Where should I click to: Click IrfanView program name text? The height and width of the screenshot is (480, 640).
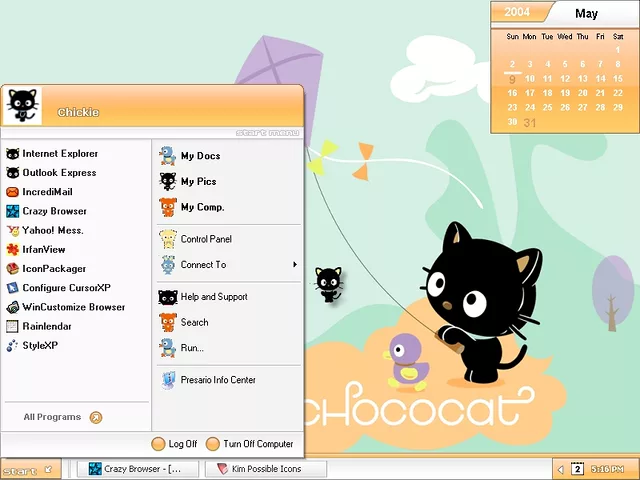pos(44,249)
